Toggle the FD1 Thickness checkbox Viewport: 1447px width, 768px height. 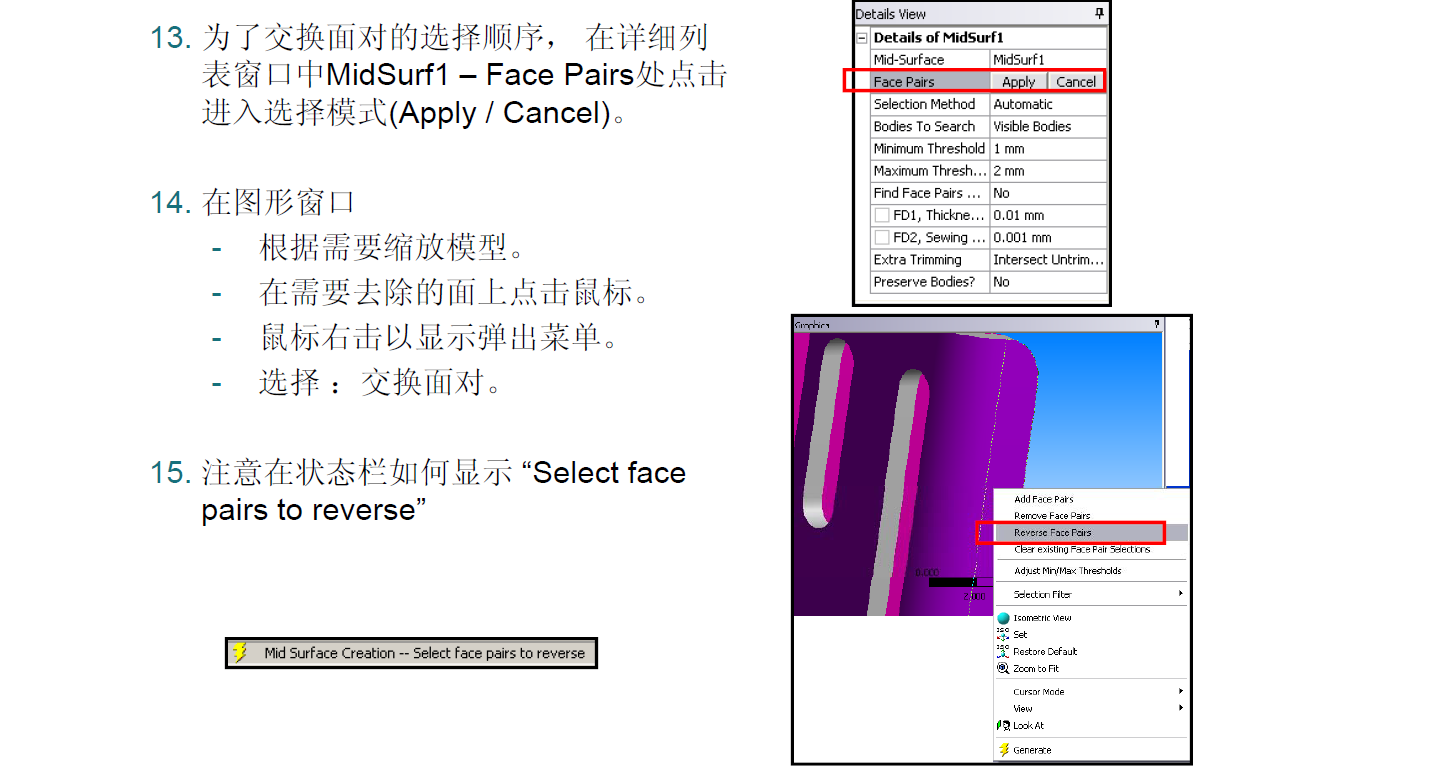coord(882,215)
